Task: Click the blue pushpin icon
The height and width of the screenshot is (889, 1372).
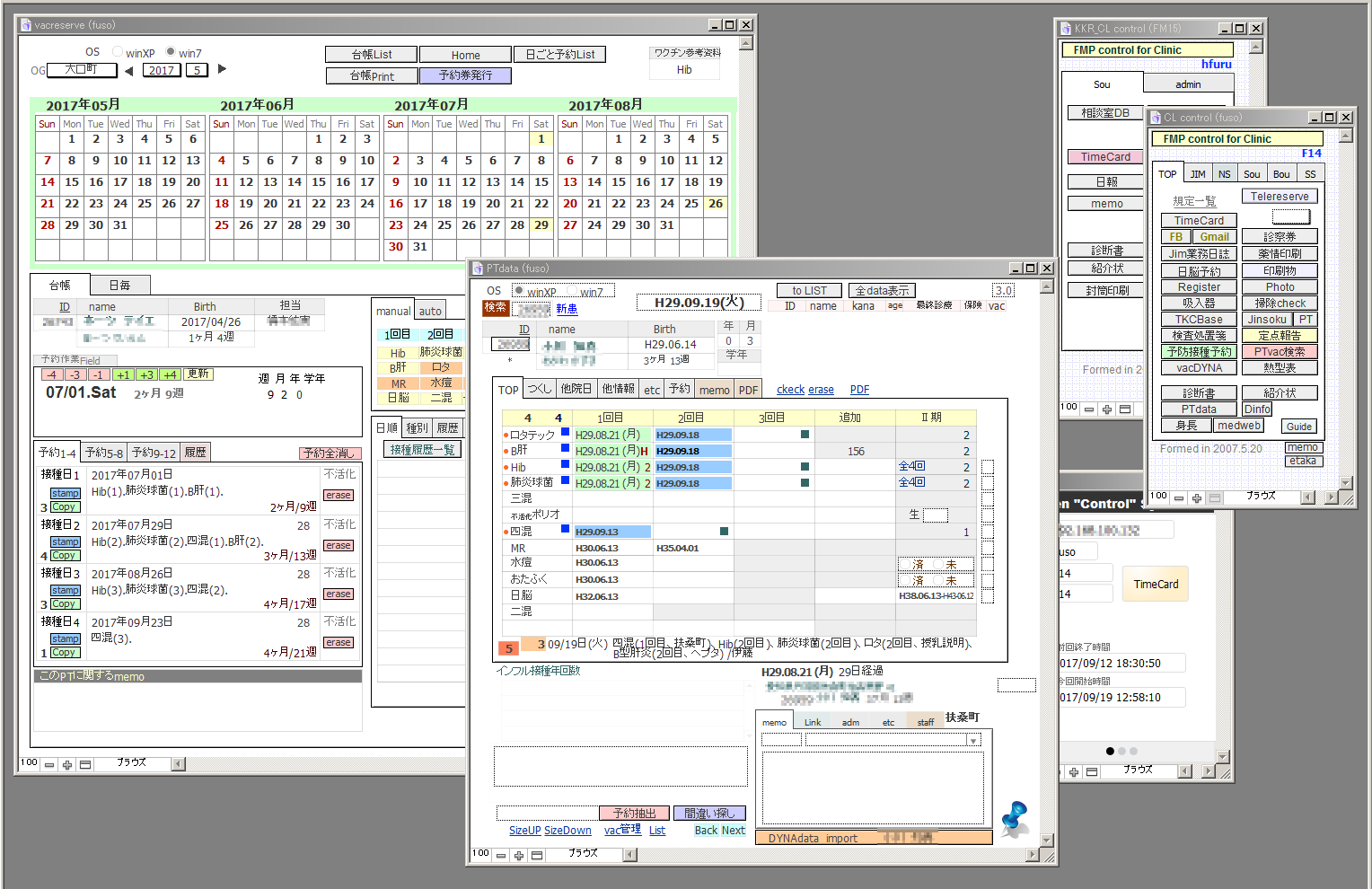Action: (x=1015, y=818)
